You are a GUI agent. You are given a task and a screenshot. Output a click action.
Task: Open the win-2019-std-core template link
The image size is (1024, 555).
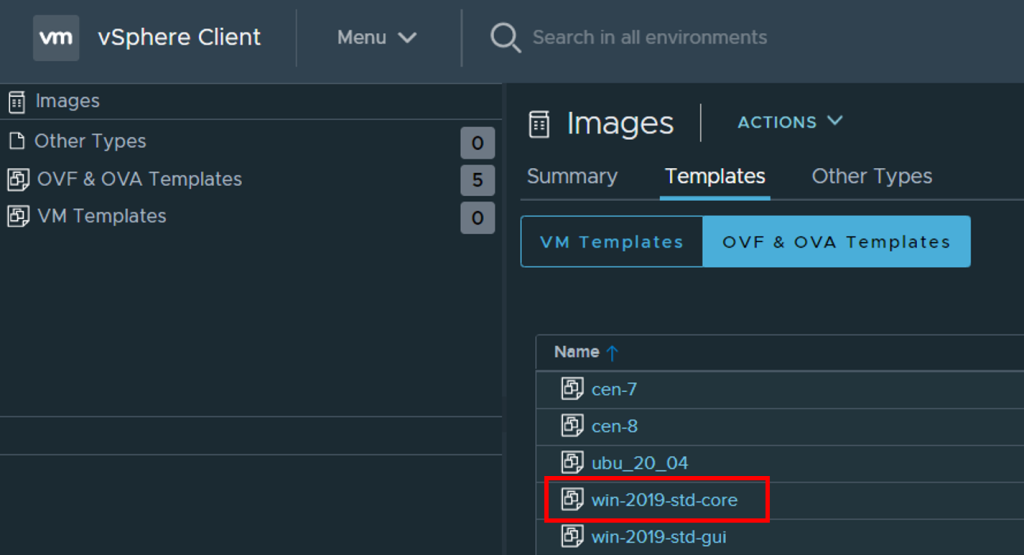(x=664, y=500)
